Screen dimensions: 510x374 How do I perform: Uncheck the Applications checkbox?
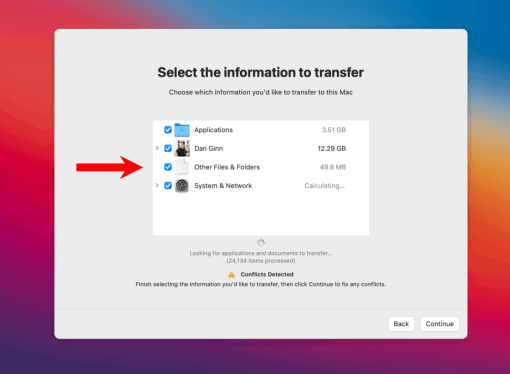168,130
